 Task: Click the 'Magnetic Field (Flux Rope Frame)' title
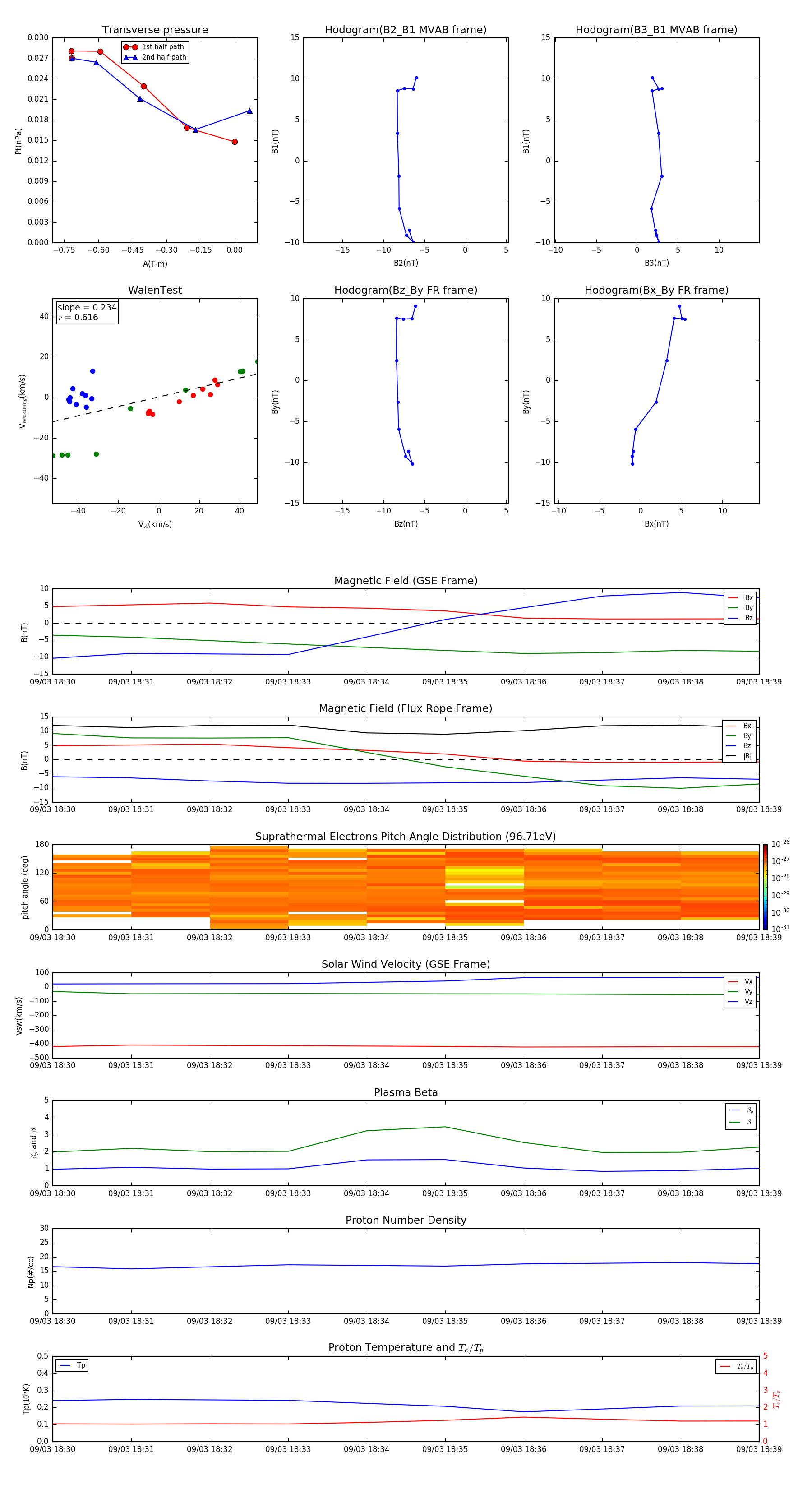[406, 709]
